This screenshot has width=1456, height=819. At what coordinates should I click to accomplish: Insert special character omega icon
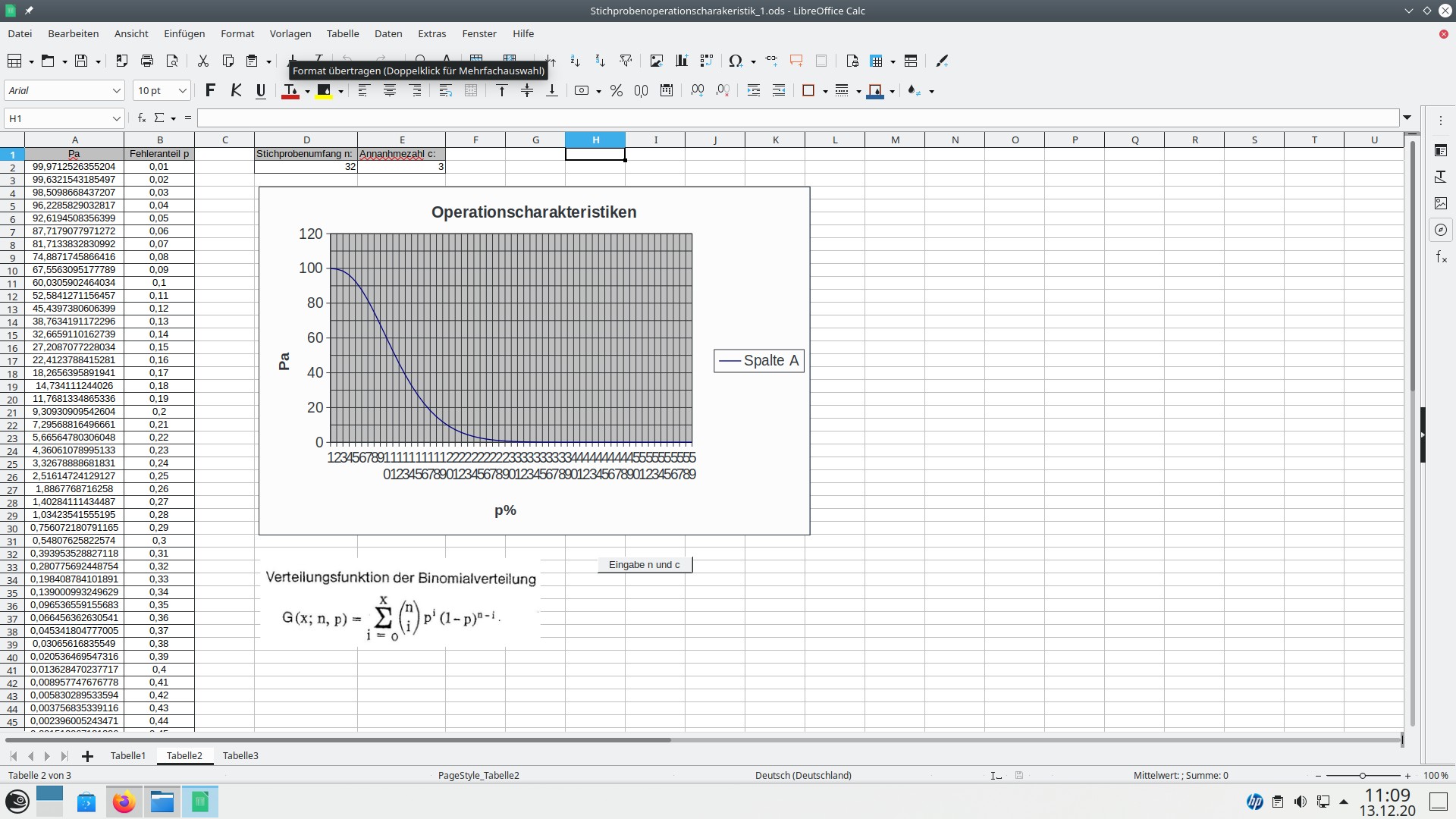(735, 61)
